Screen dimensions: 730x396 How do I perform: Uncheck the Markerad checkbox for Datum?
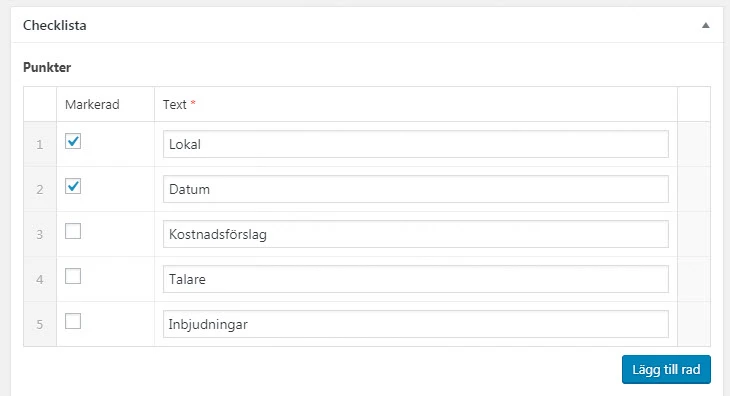pos(73,186)
